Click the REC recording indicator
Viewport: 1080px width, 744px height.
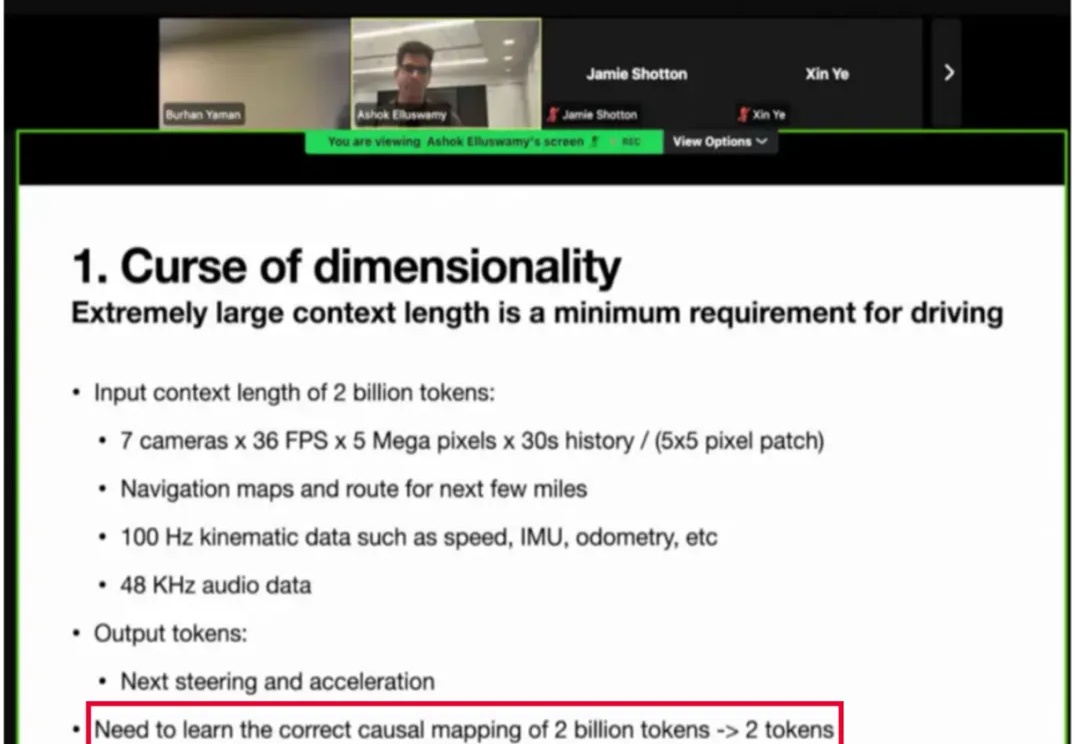pos(631,142)
